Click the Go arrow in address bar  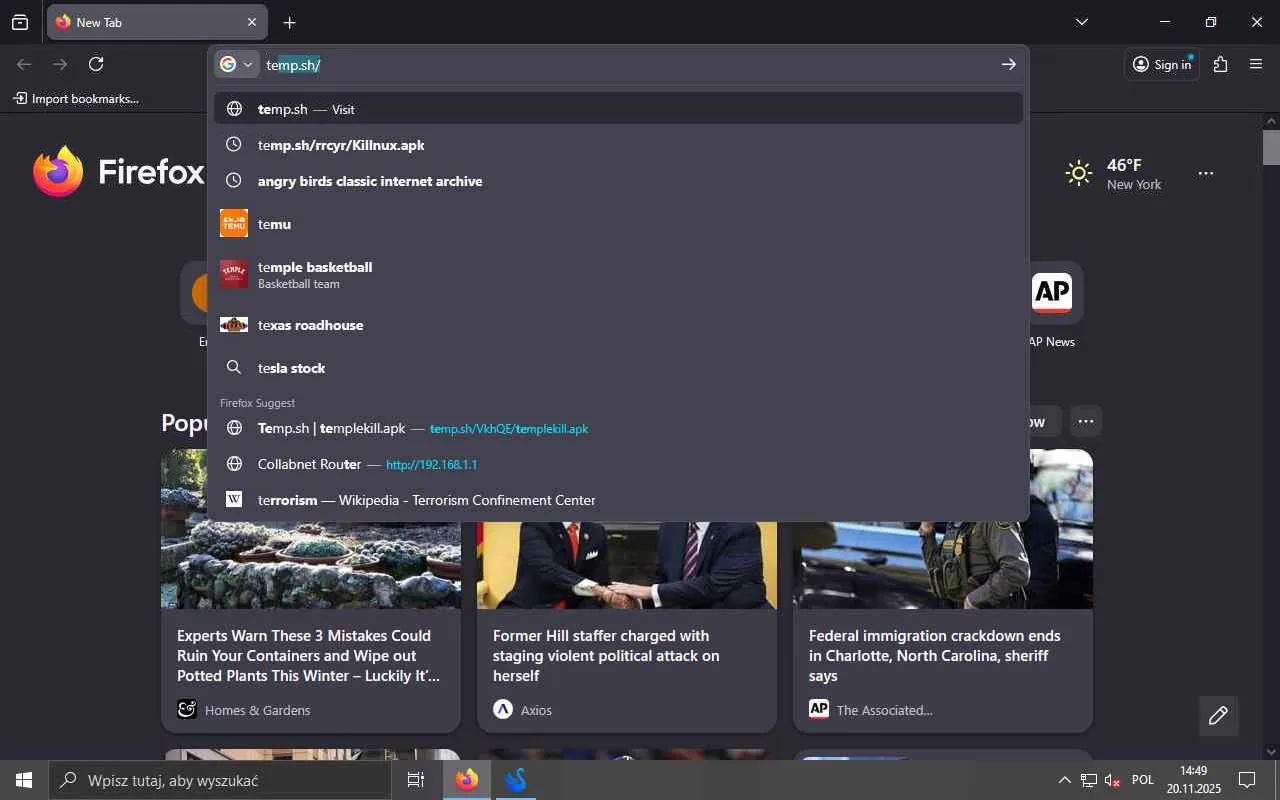coord(1008,64)
